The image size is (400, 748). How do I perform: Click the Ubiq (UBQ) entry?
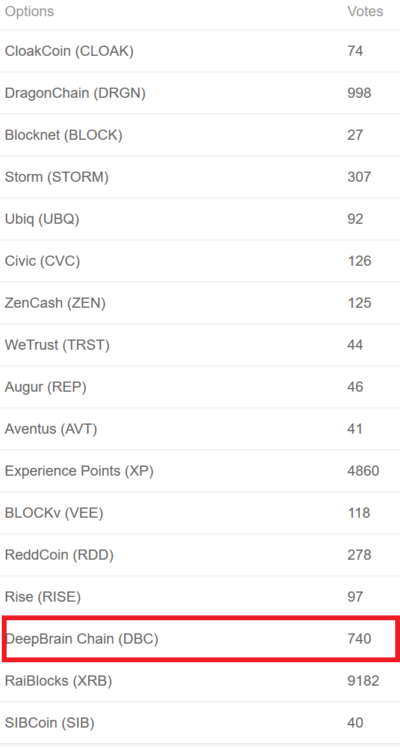[x=200, y=219]
